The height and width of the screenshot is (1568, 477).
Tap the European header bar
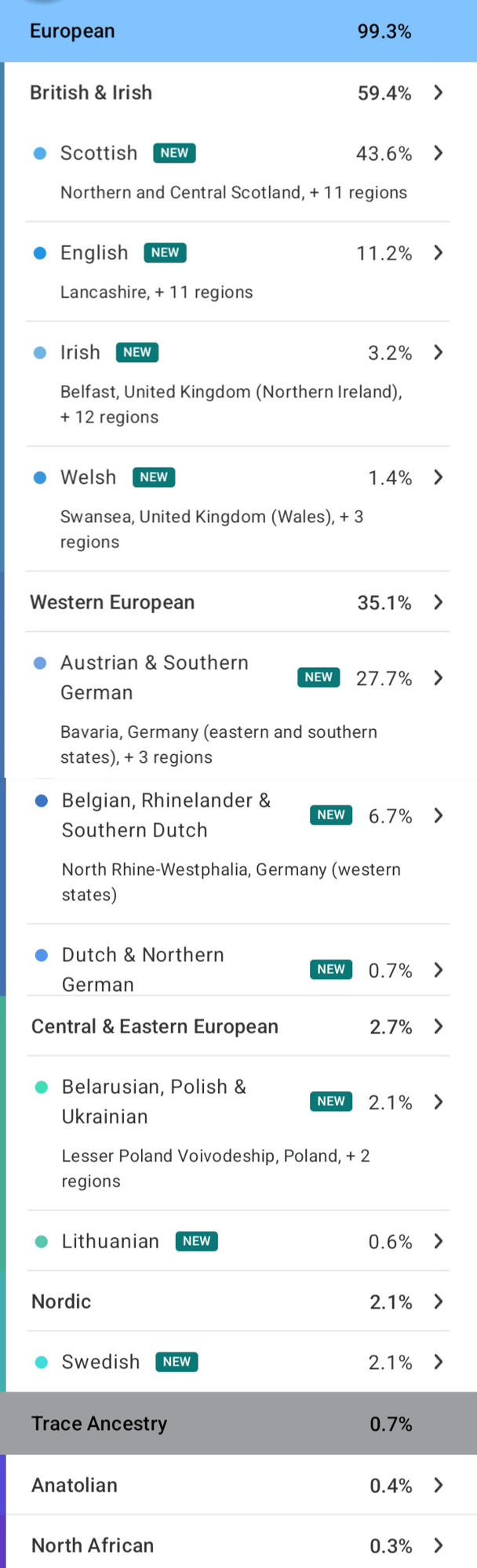click(x=238, y=31)
